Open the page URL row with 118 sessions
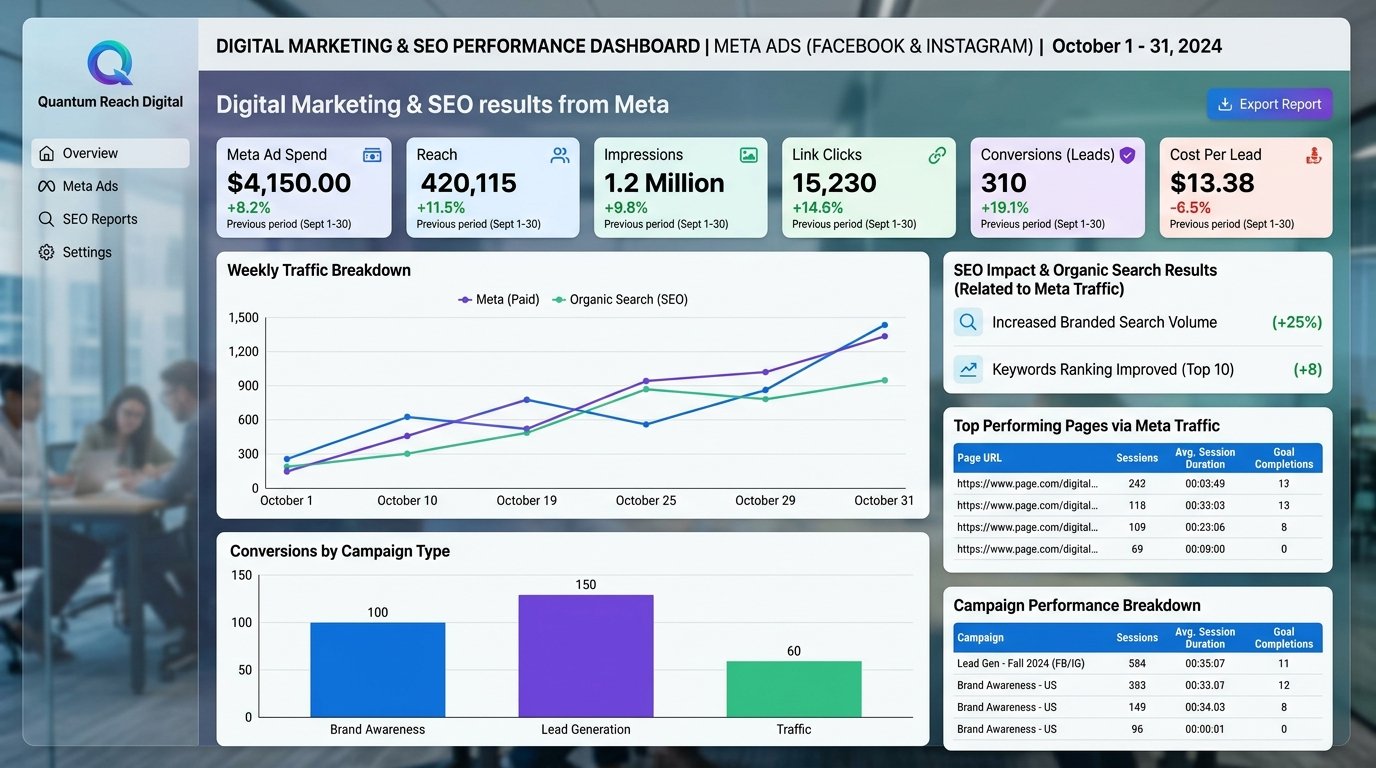Image resolution: width=1376 pixels, height=768 pixels. tap(1138, 506)
